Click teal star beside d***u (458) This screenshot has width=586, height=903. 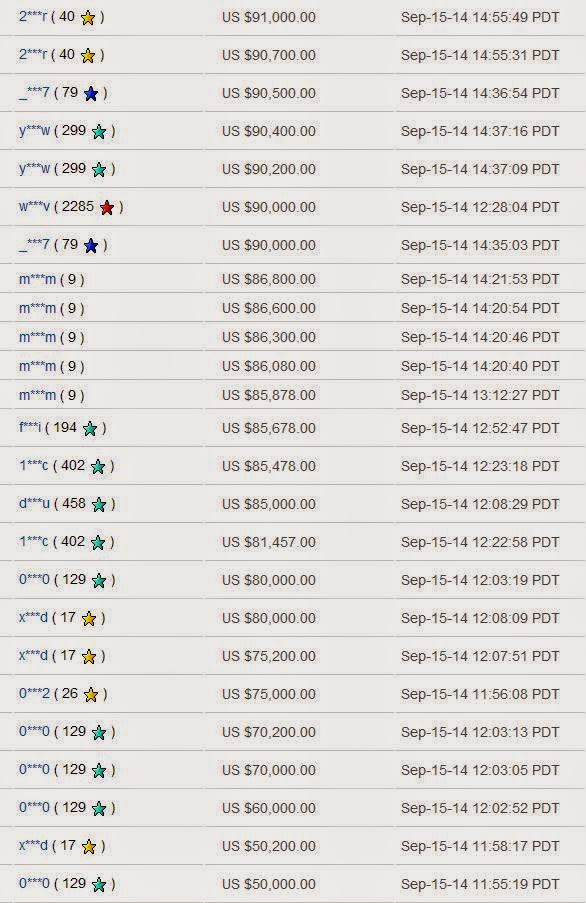point(99,504)
